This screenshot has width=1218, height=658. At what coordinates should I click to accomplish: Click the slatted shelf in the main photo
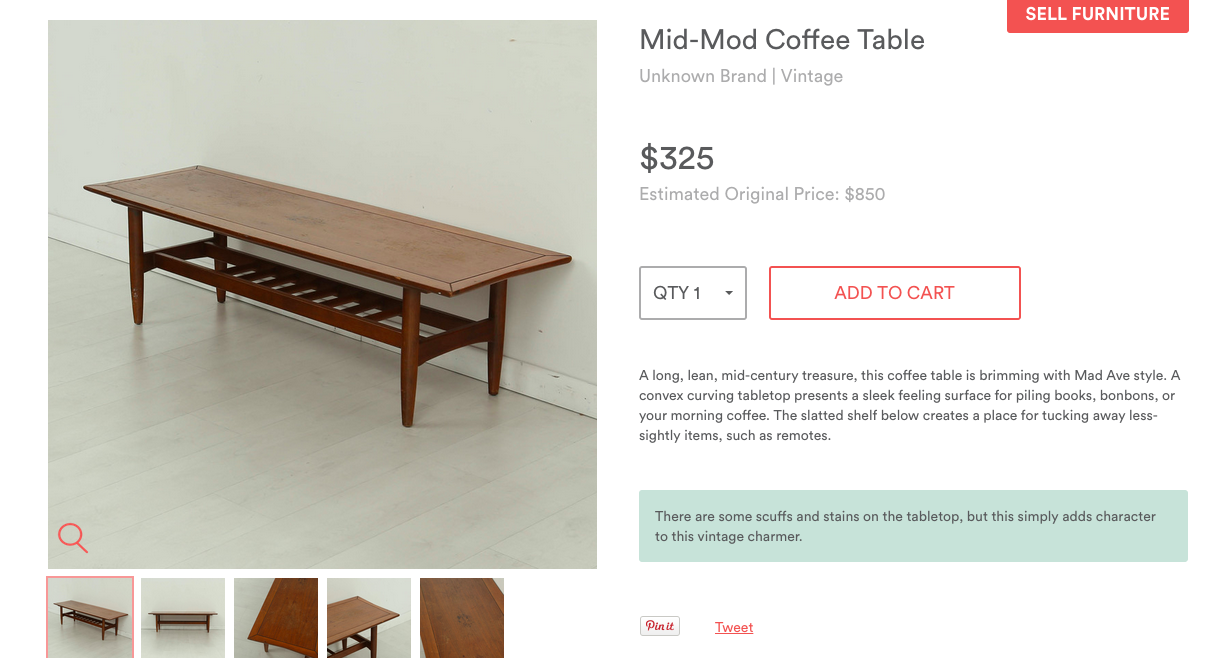(300, 290)
